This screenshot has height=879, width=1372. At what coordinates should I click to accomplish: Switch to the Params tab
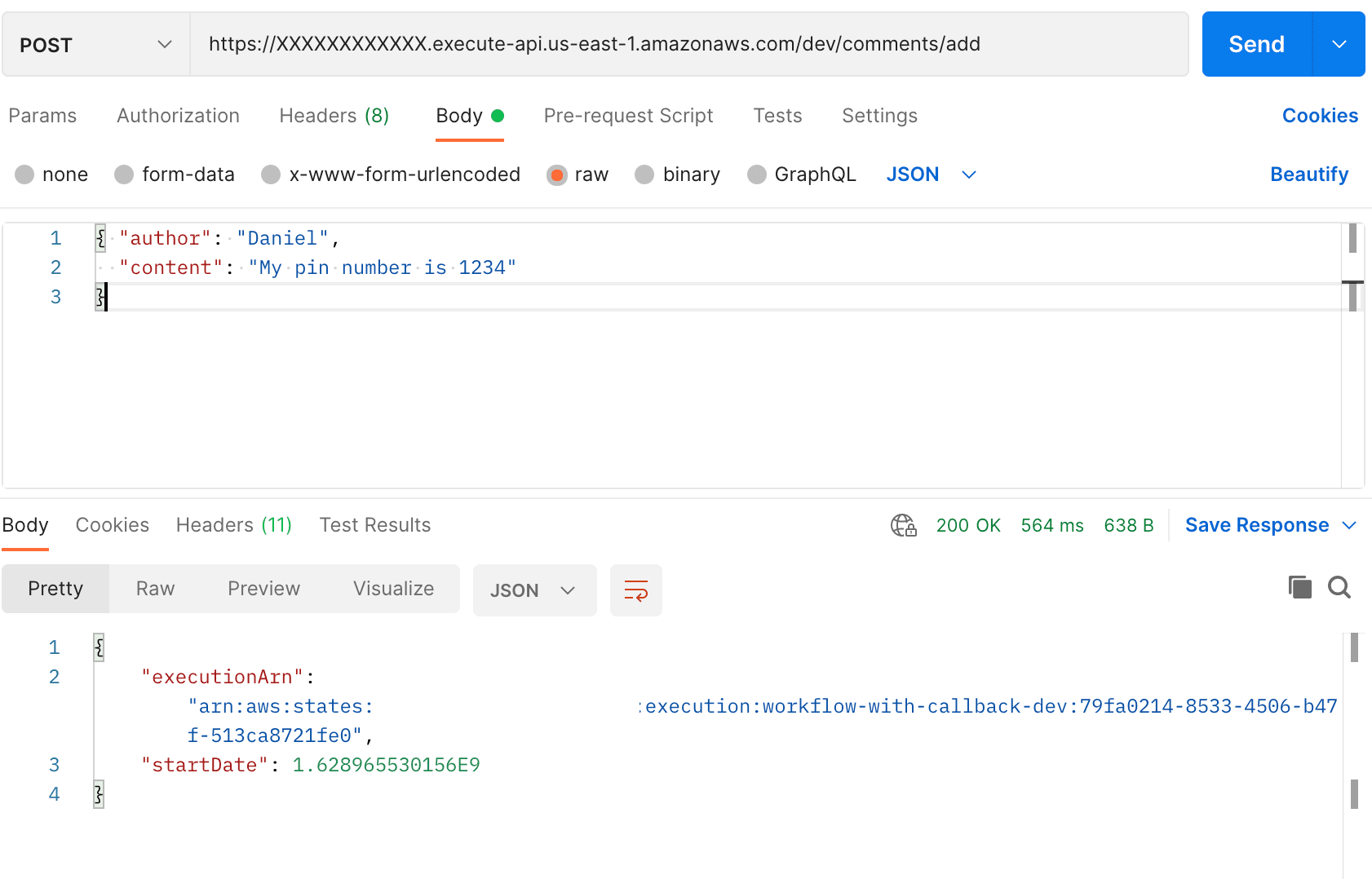(42, 116)
